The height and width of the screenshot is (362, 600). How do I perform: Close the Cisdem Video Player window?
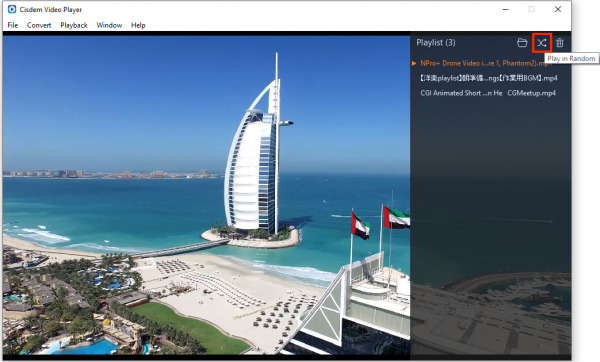558,9
